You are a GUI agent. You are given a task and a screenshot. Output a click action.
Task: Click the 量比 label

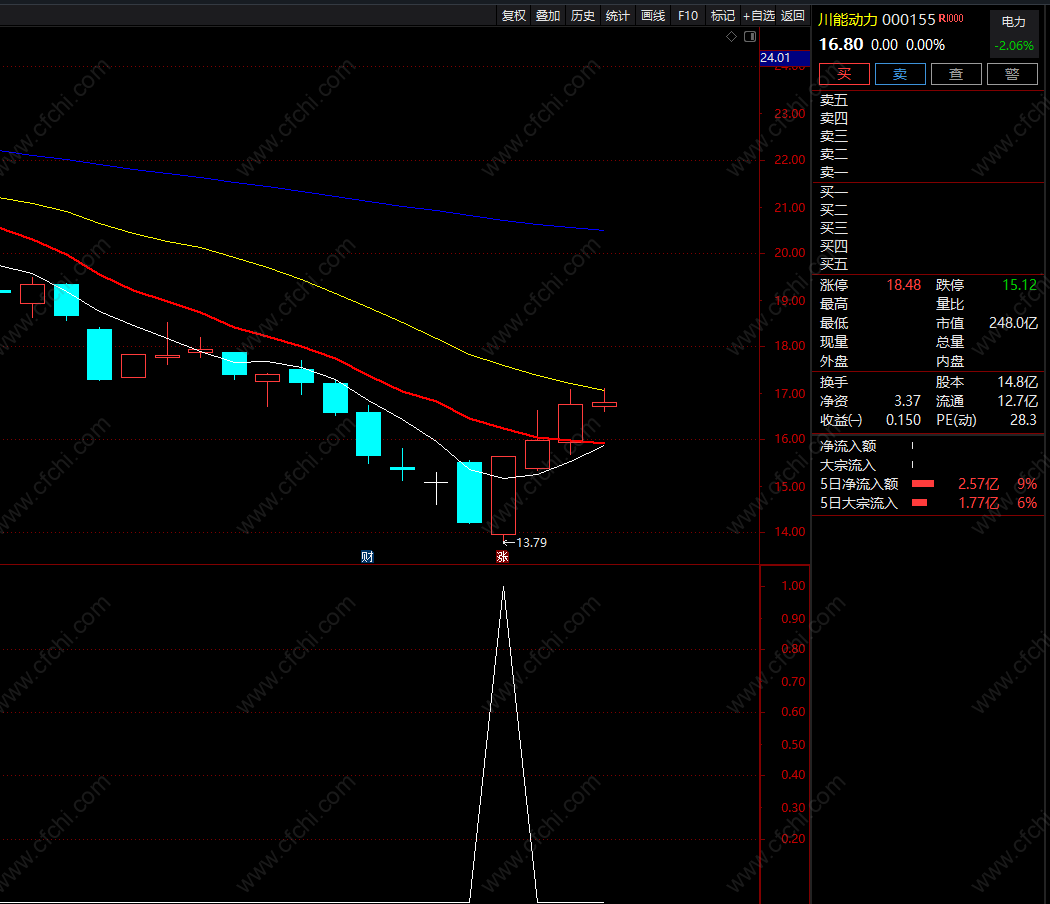pyautogui.click(x=950, y=305)
